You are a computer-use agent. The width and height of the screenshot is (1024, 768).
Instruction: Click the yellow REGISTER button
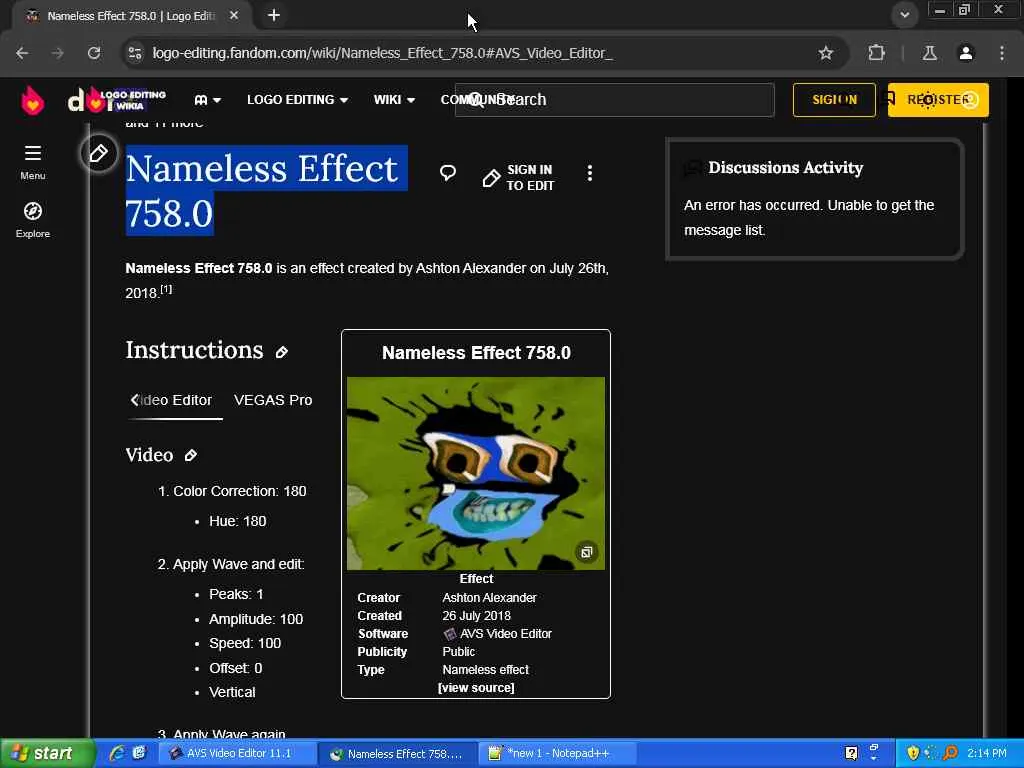click(x=938, y=100)
